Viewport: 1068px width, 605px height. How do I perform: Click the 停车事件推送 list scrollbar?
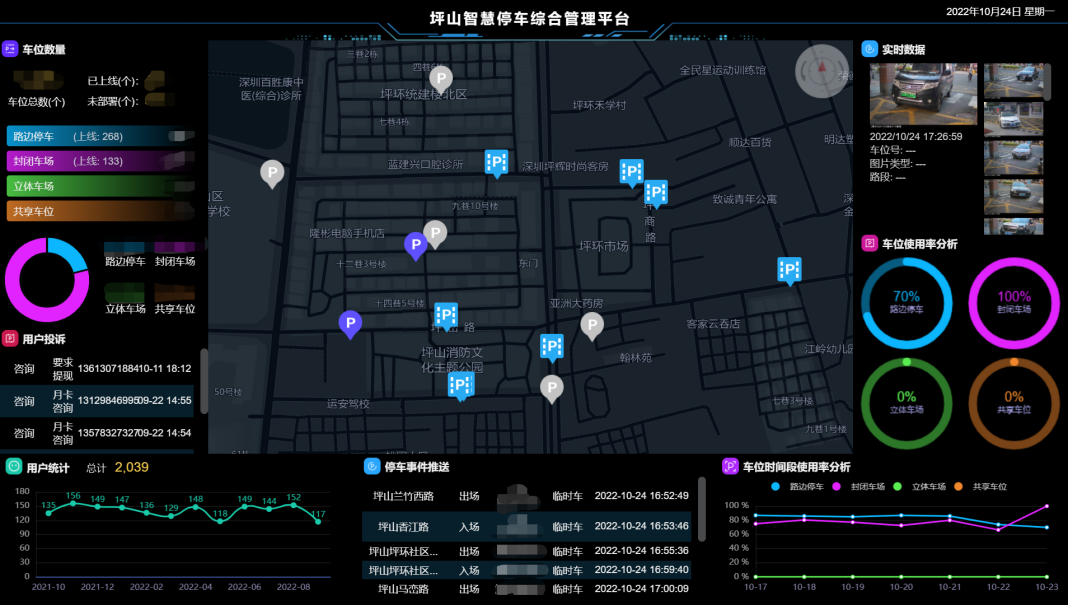(x=702, y=510)
